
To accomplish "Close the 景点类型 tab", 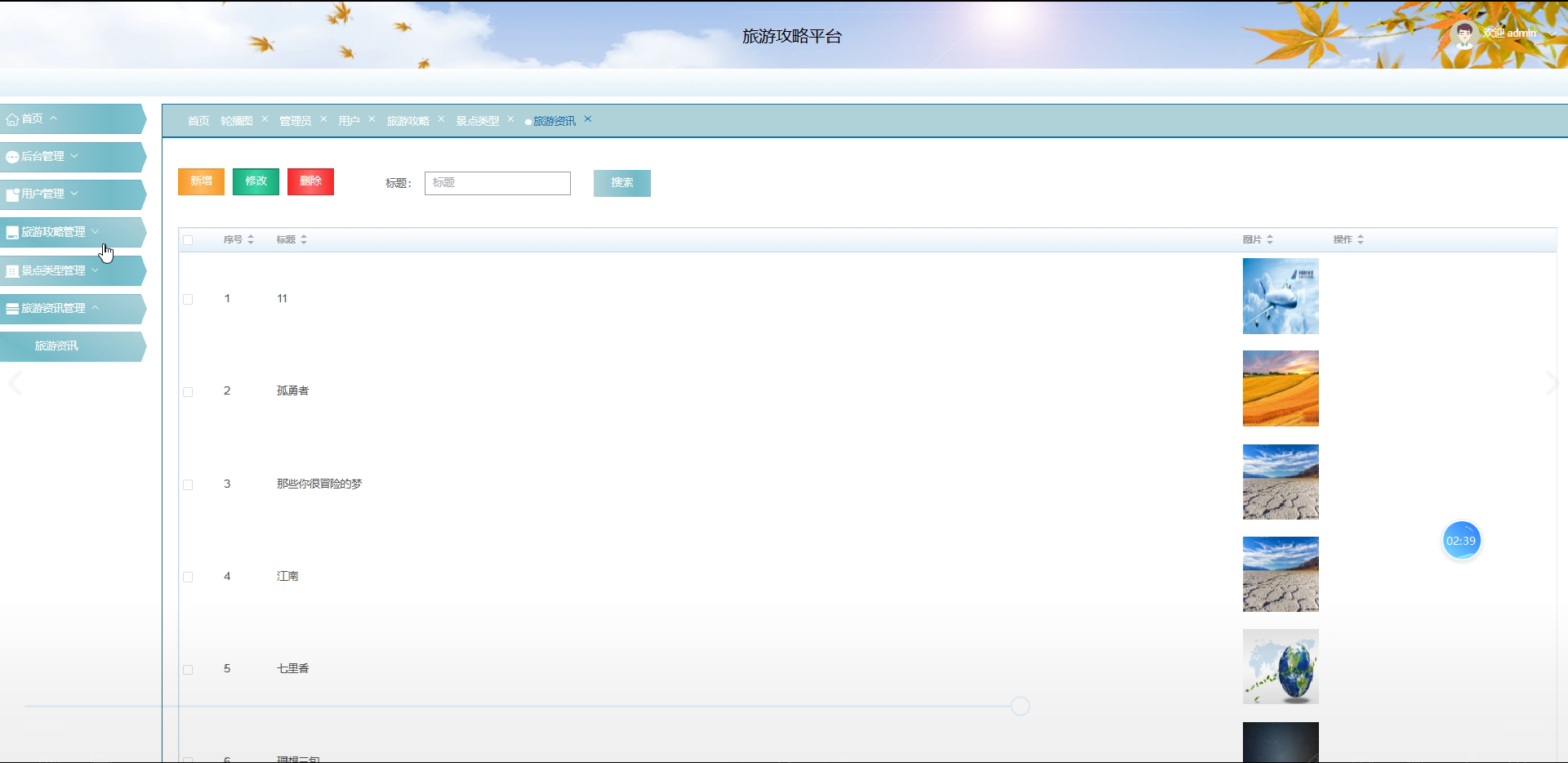I will 510,119.
